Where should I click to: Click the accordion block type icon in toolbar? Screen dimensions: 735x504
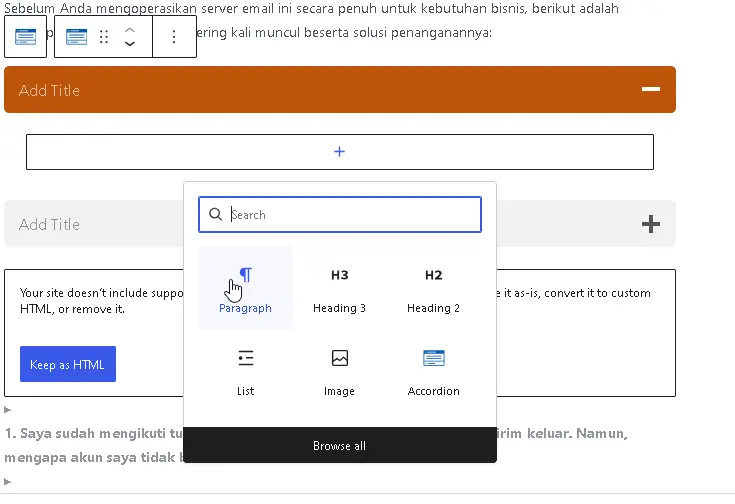click(x=76, y=37)
